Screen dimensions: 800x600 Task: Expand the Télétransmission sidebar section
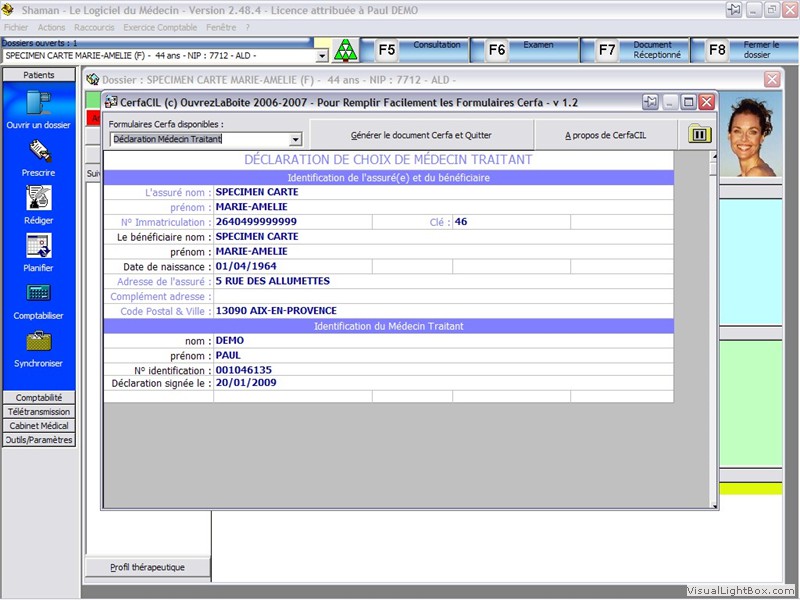pos(39,411)
